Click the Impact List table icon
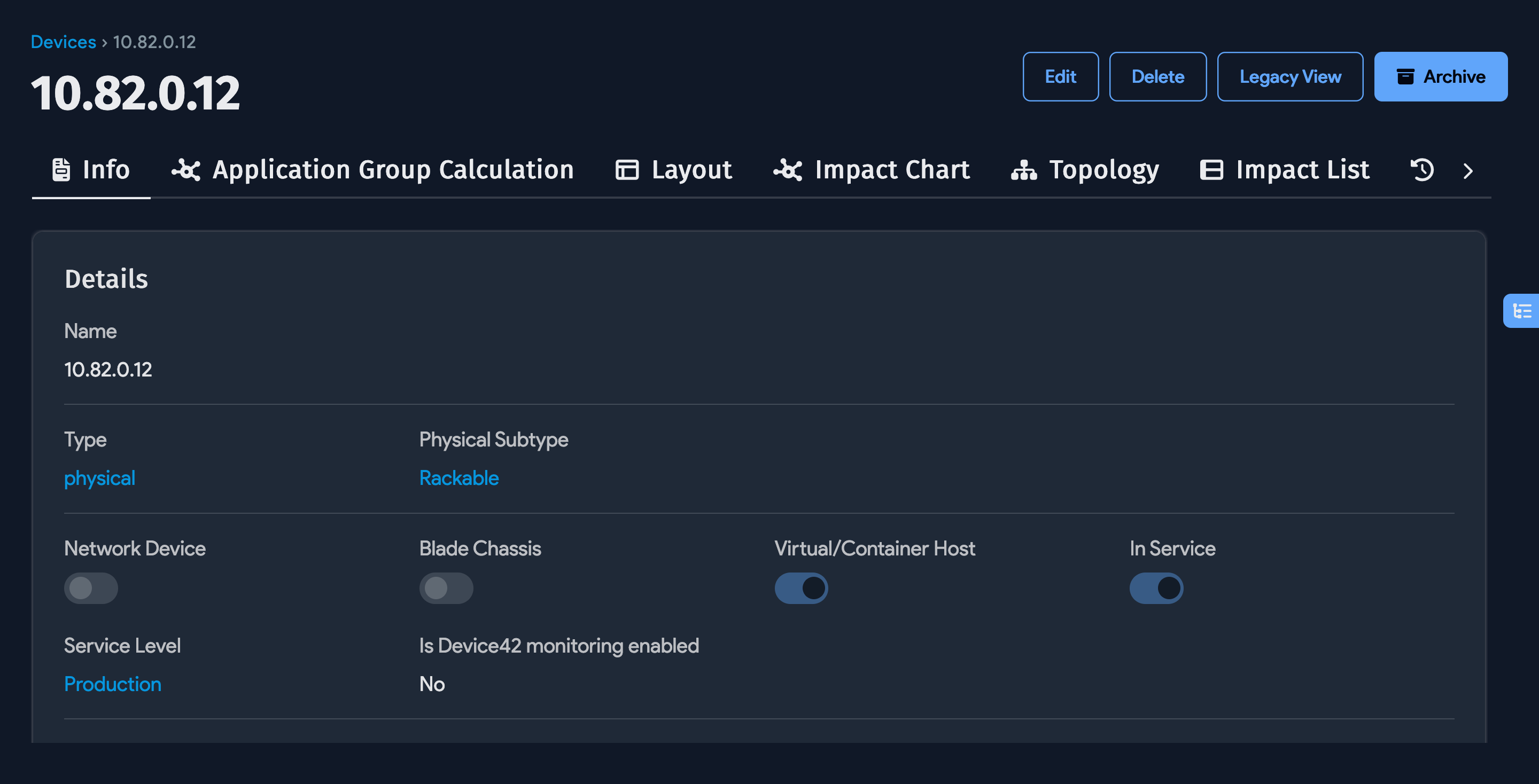1539x784 pixels. [1211, 170]
